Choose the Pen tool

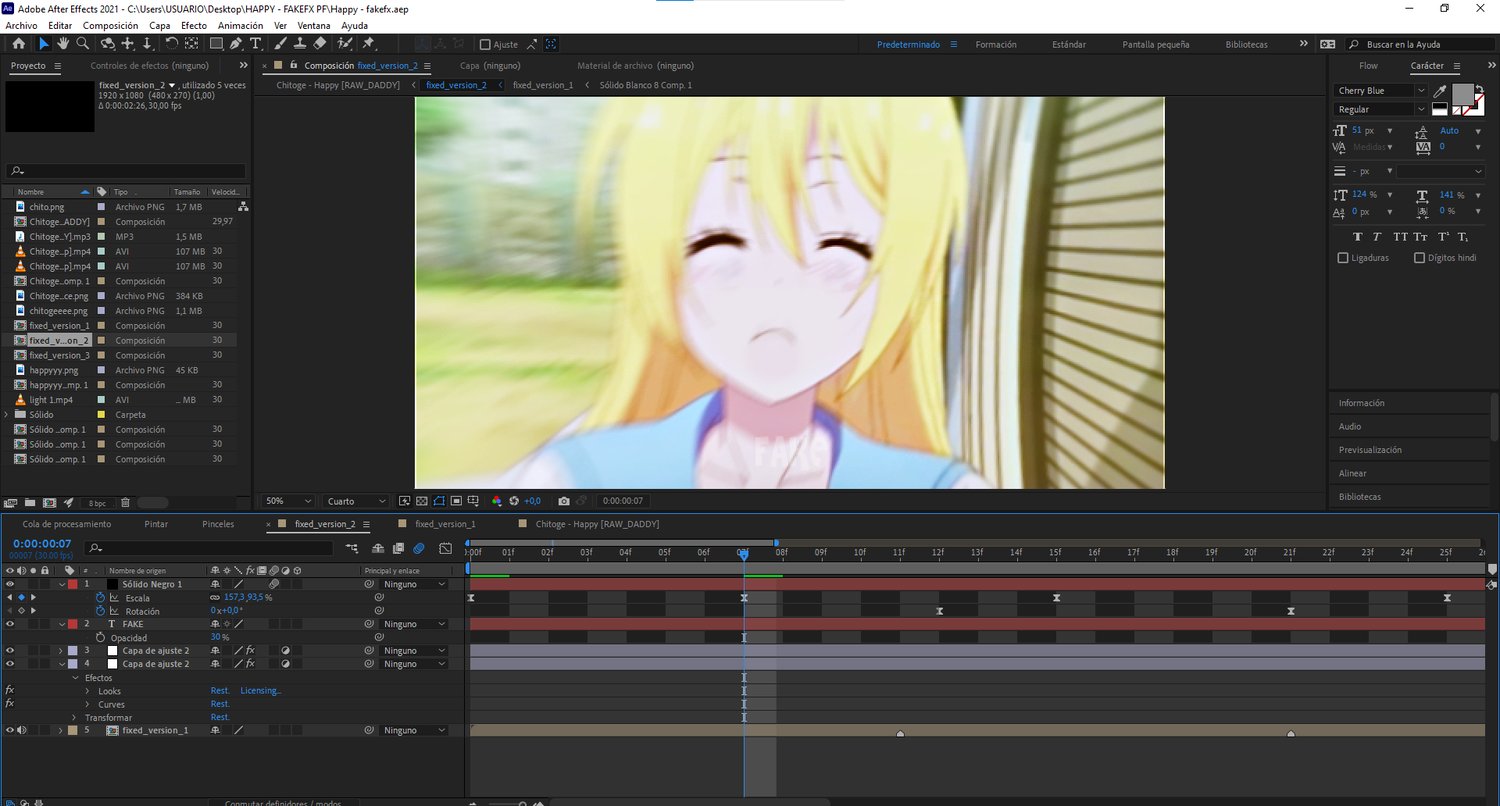click(236, 44)
